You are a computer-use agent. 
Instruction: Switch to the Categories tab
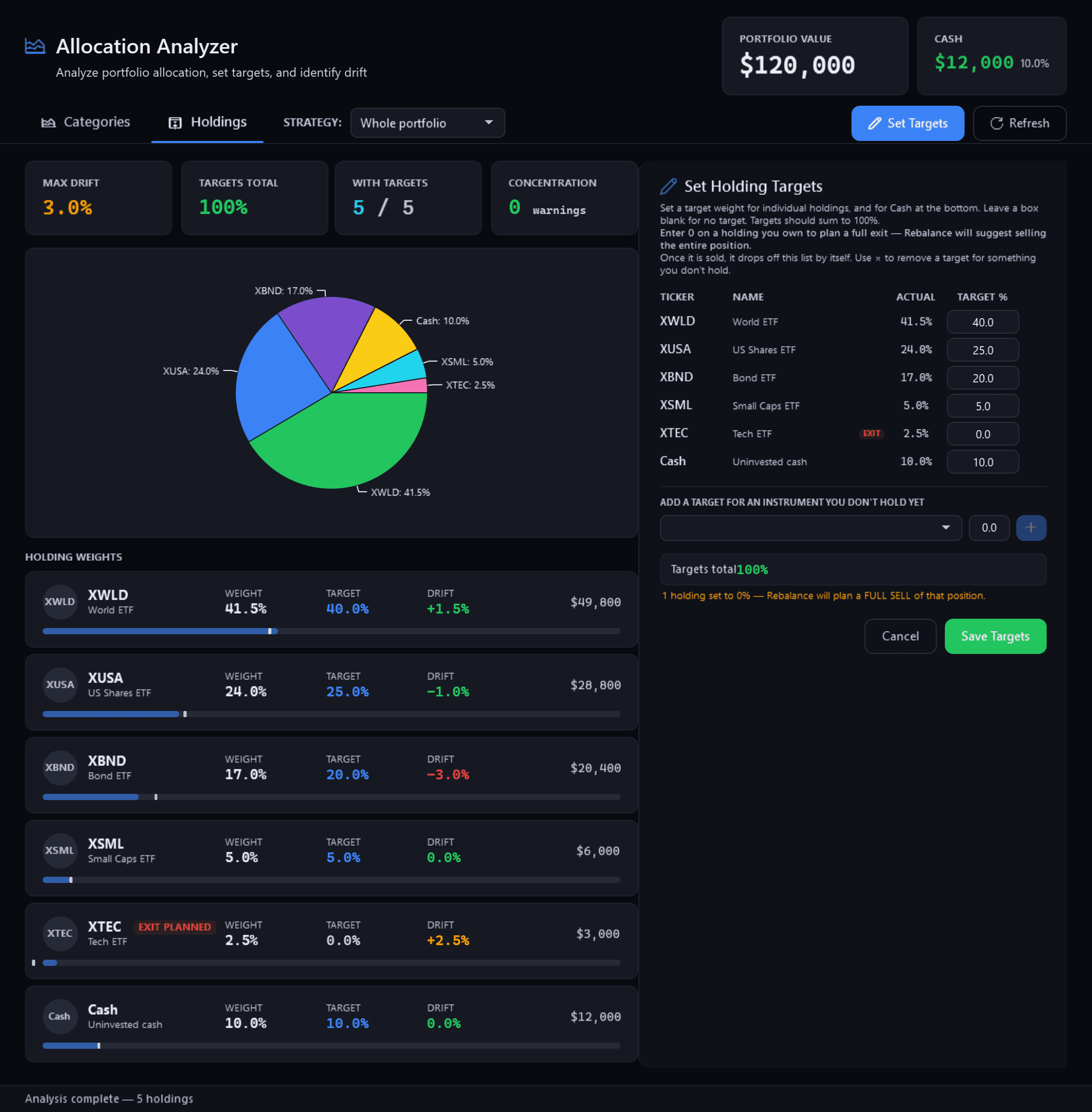point(86,122)
